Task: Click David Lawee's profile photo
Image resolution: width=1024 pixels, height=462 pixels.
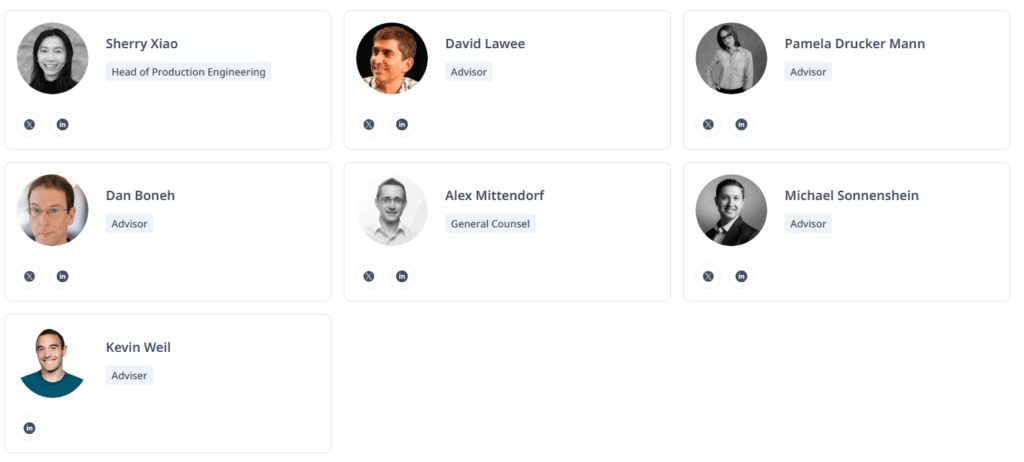Action: coord(392,58)
